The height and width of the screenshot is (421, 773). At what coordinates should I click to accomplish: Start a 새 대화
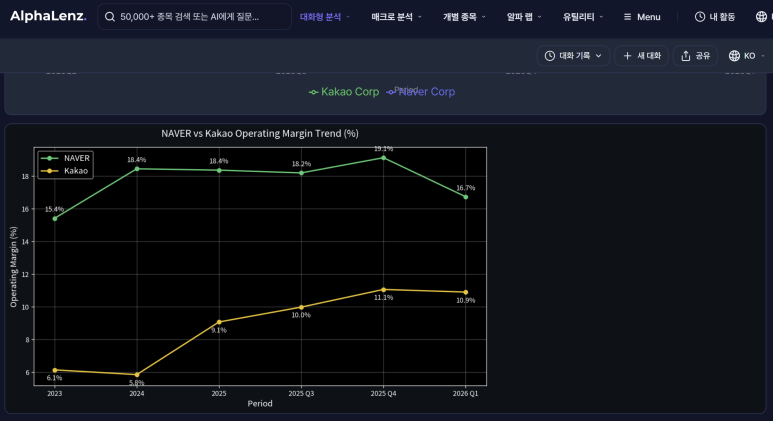pyautogui.click(x=641, y=56)
